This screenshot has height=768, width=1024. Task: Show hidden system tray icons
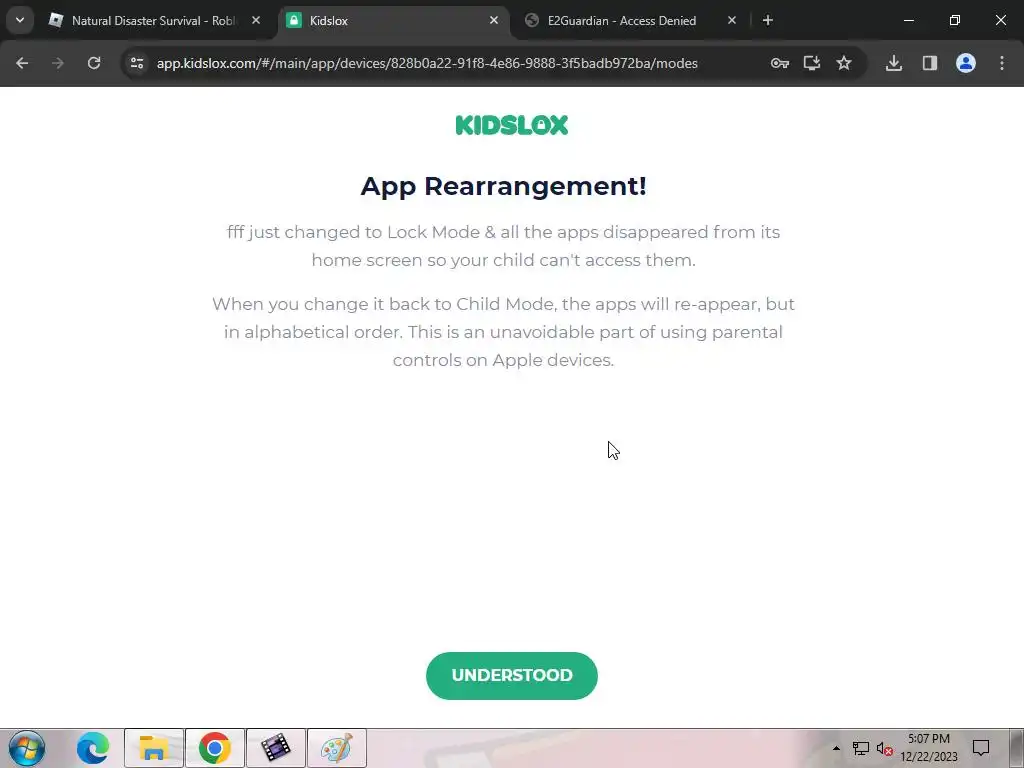point(836,748)
